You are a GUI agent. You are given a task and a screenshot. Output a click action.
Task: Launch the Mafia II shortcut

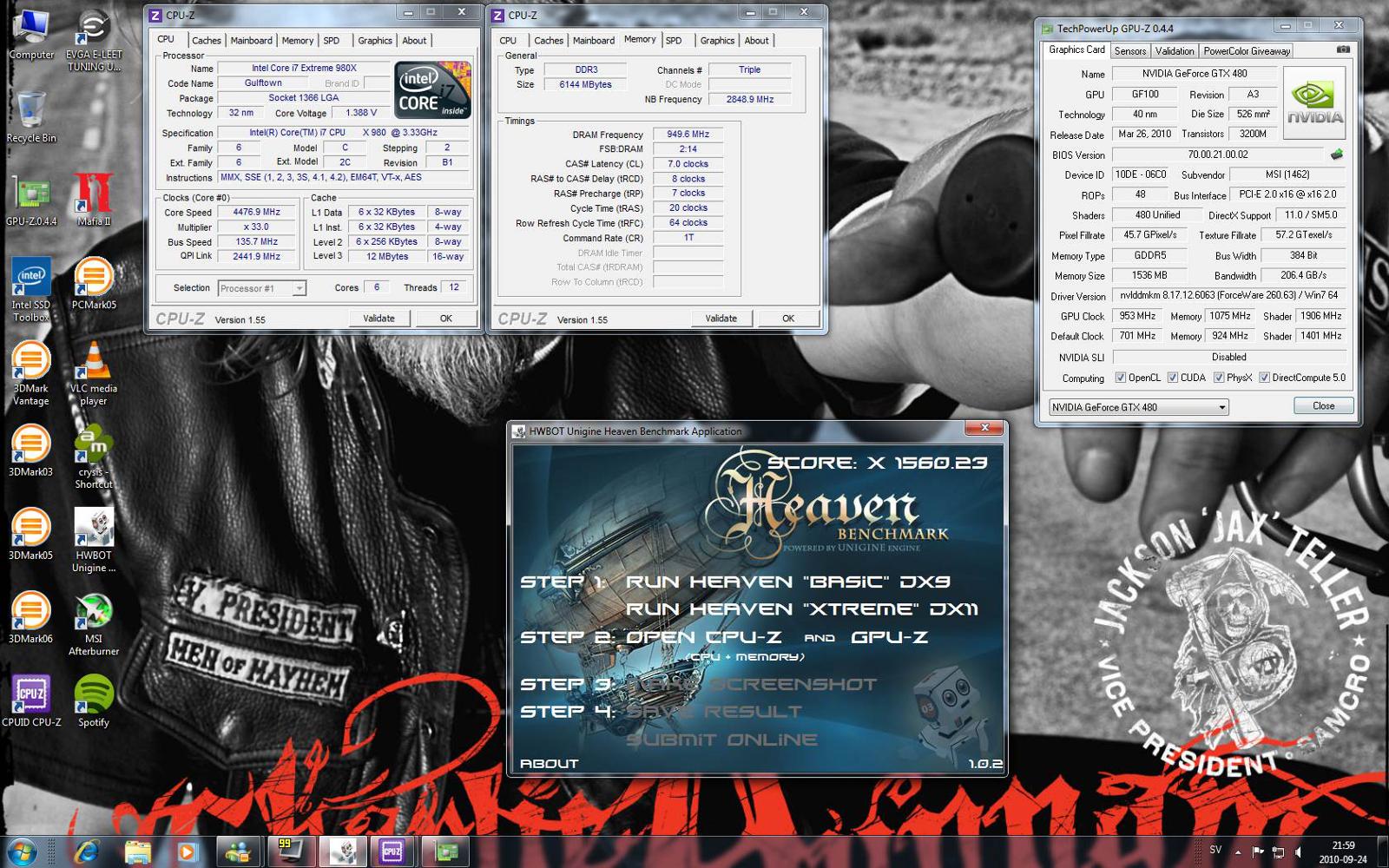(x=94, y=201)
